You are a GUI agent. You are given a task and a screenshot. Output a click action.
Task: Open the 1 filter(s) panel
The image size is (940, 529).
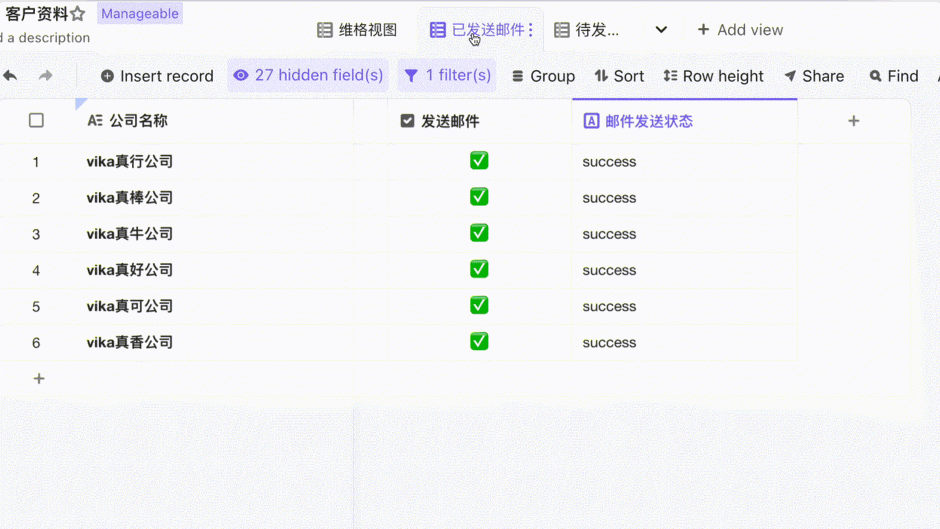click(x=447, y=76)
